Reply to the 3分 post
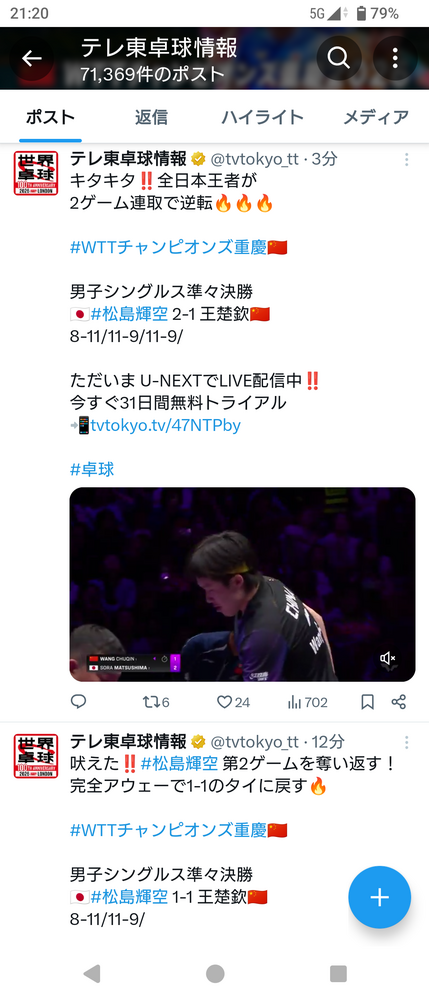 78,702
